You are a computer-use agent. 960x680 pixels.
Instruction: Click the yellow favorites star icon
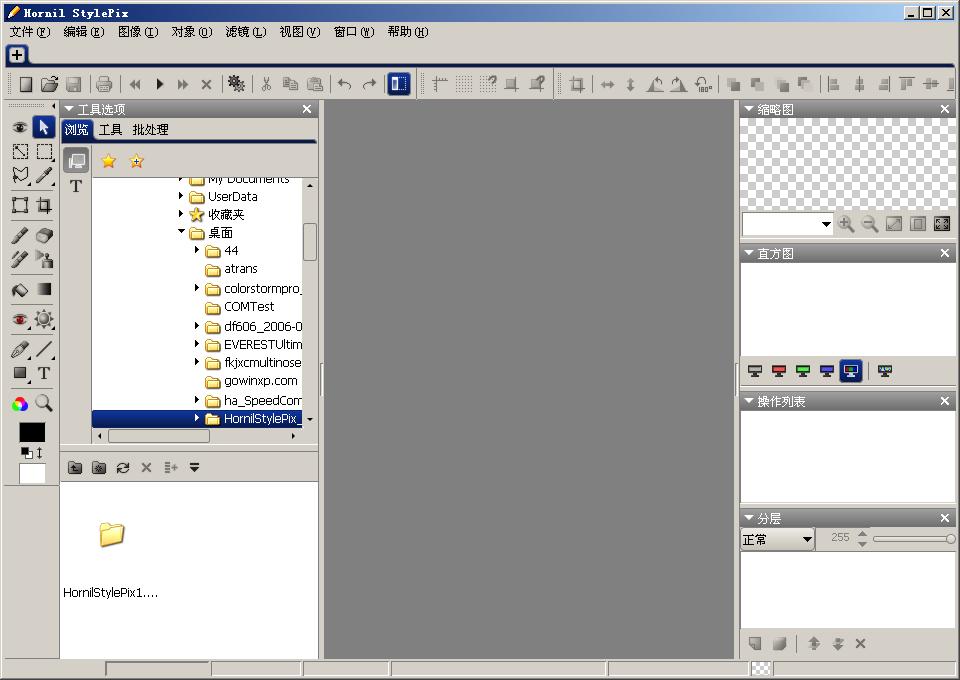[109, 161]
